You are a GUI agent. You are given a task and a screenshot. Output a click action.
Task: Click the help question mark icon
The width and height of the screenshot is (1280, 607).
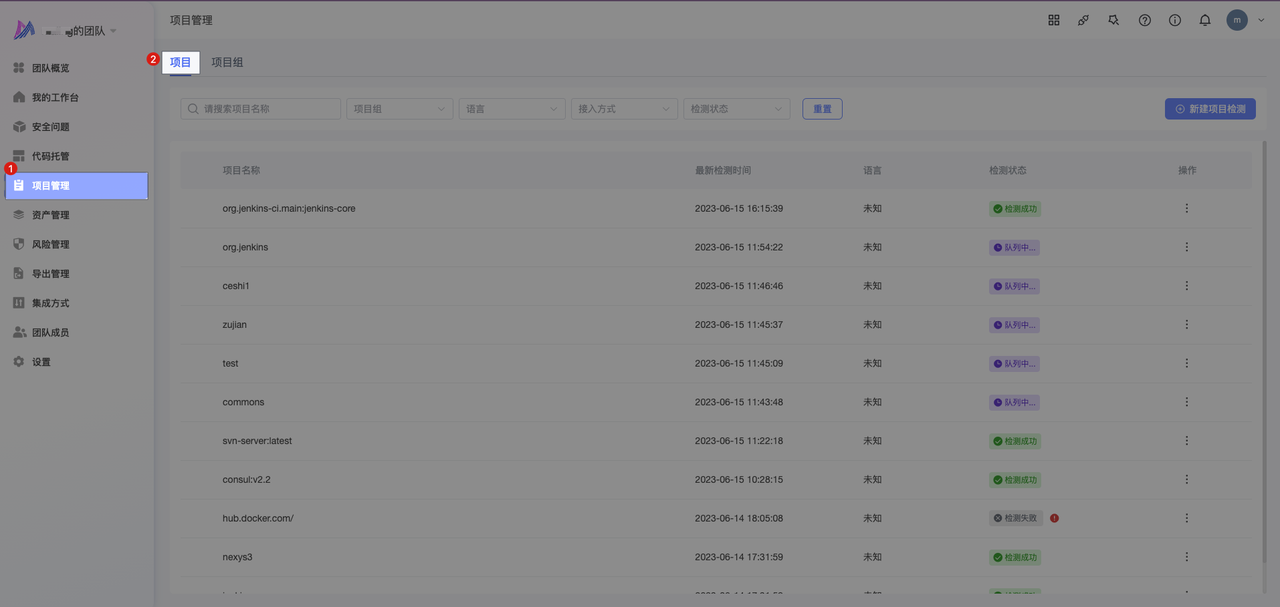tap(1145, 20)
